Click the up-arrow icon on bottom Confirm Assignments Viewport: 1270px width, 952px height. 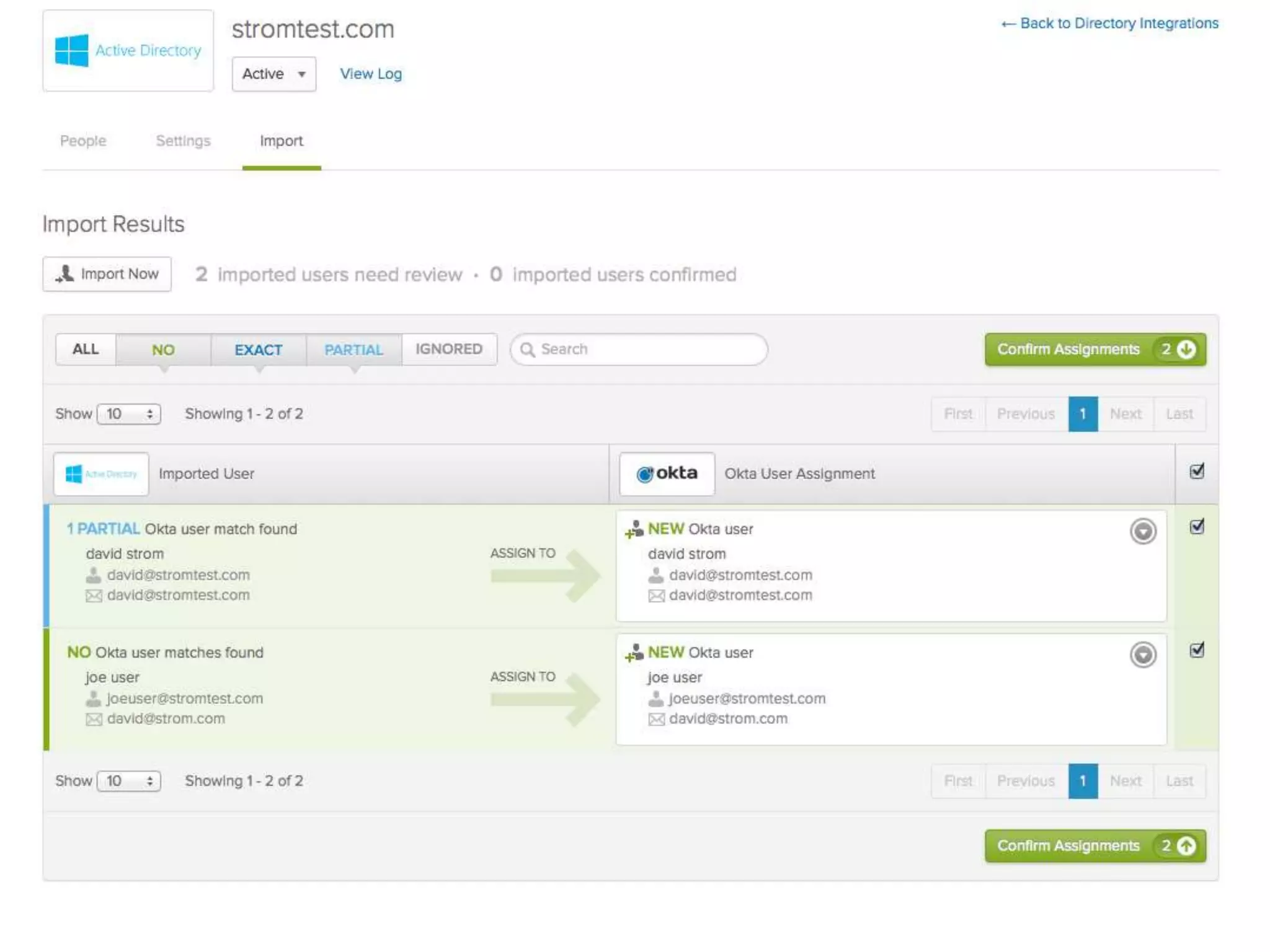click(x=1186, y=846)
